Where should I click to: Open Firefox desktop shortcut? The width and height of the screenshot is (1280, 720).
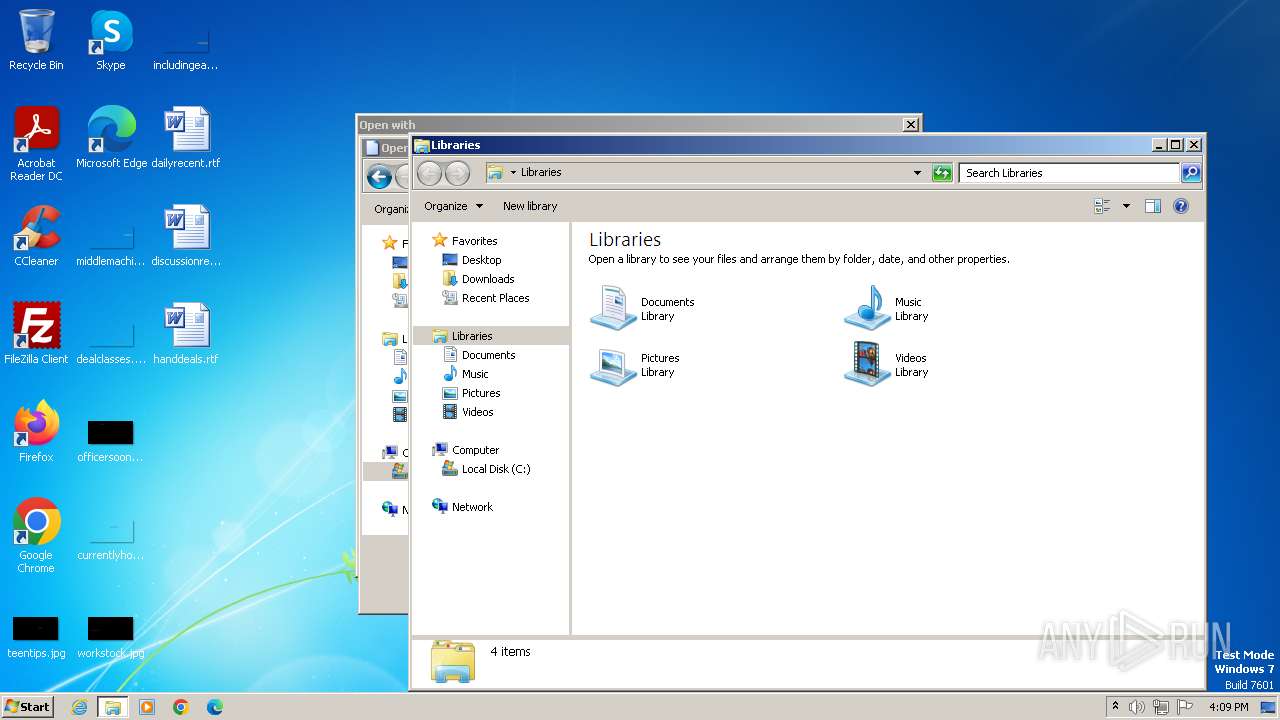pyautogui.click(x=36, y=431)
